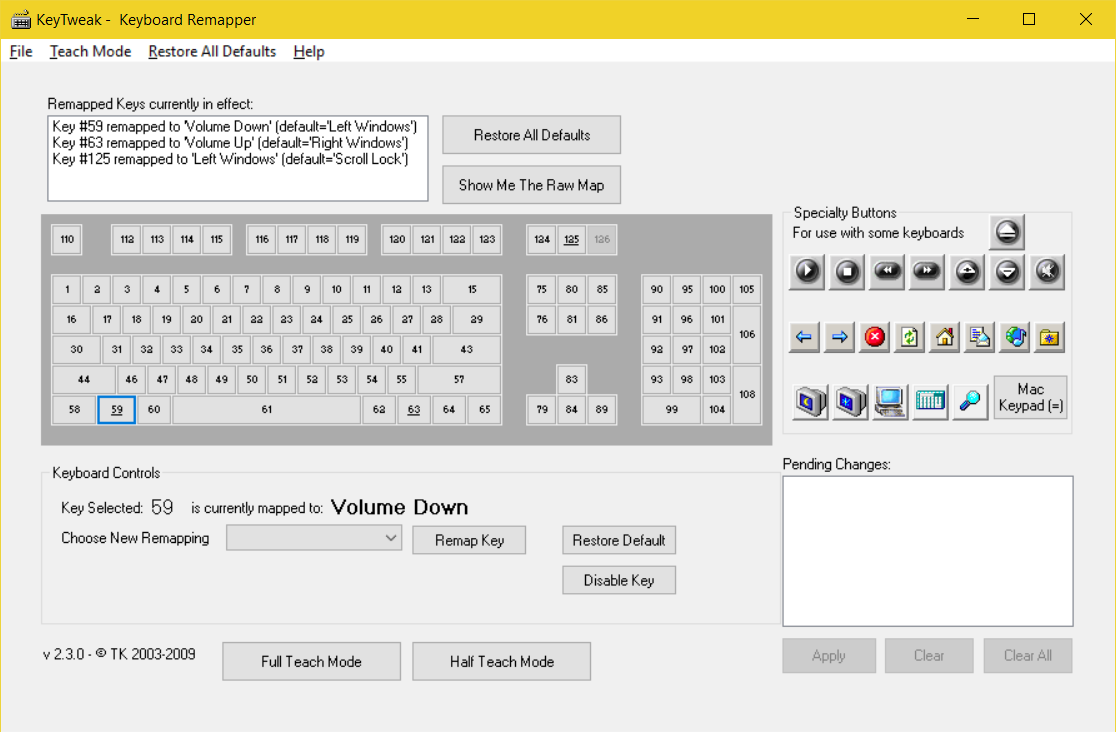This screenshot has height=732, width=1116.
Task: Select key 106 on the numeric keypad
Action: [x=747, y=334]
